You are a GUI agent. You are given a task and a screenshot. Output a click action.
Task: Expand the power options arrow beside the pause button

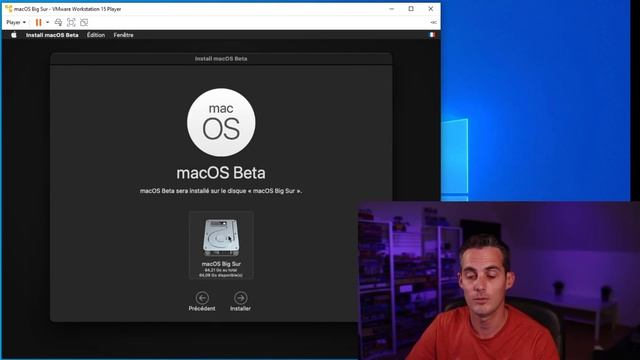(x=47, y=22)
